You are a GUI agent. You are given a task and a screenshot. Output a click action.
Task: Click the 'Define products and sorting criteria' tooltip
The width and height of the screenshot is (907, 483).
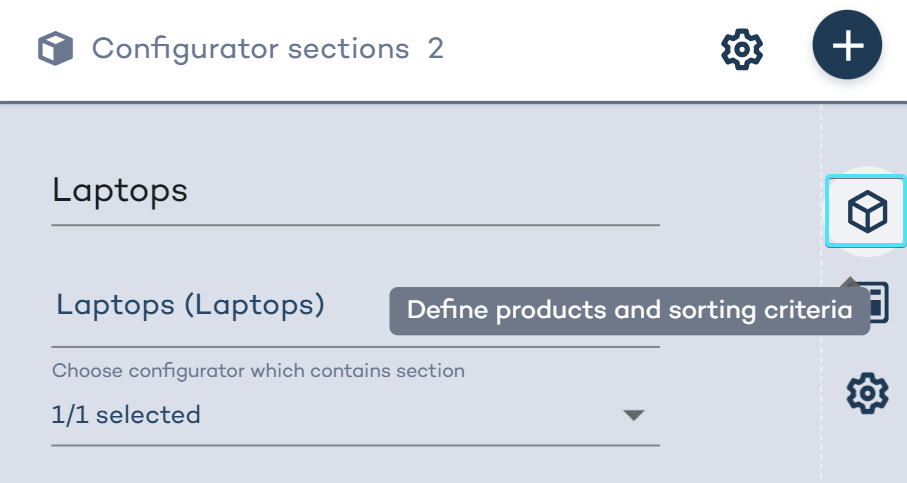coord(629,311)
